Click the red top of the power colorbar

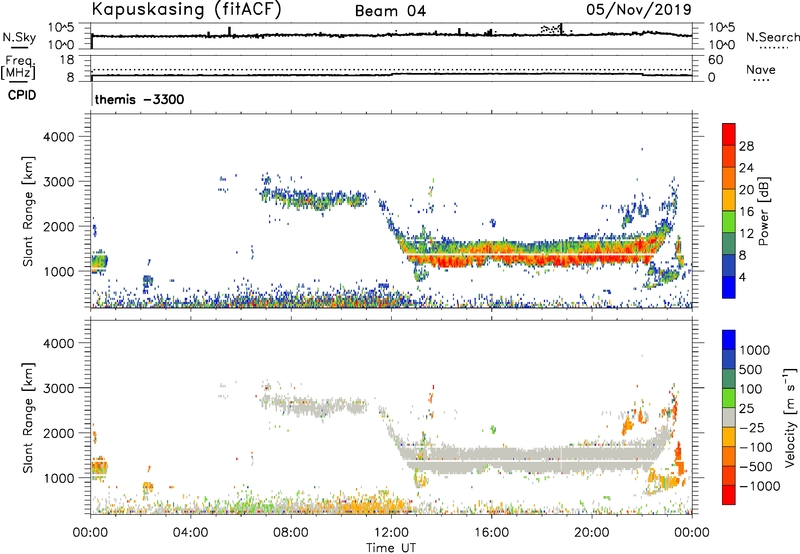coord(729,134)
